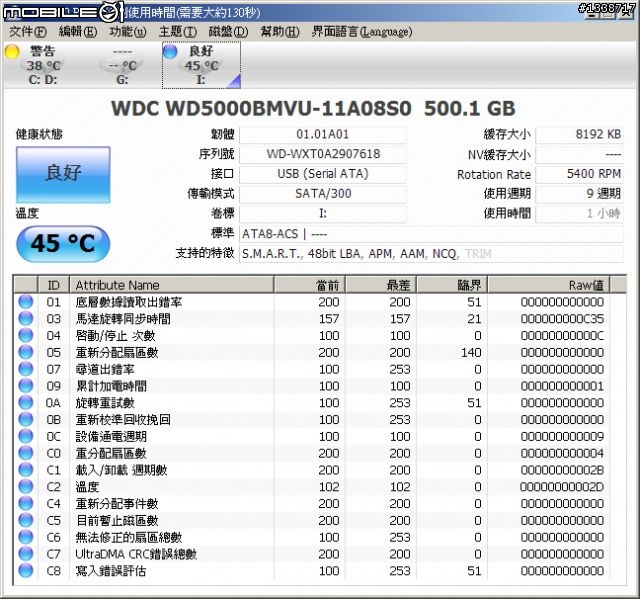Select attribute name 寫入錯誤評估
Image resolution: width=640 pixels, height=599 pixels.
point(111,571)
